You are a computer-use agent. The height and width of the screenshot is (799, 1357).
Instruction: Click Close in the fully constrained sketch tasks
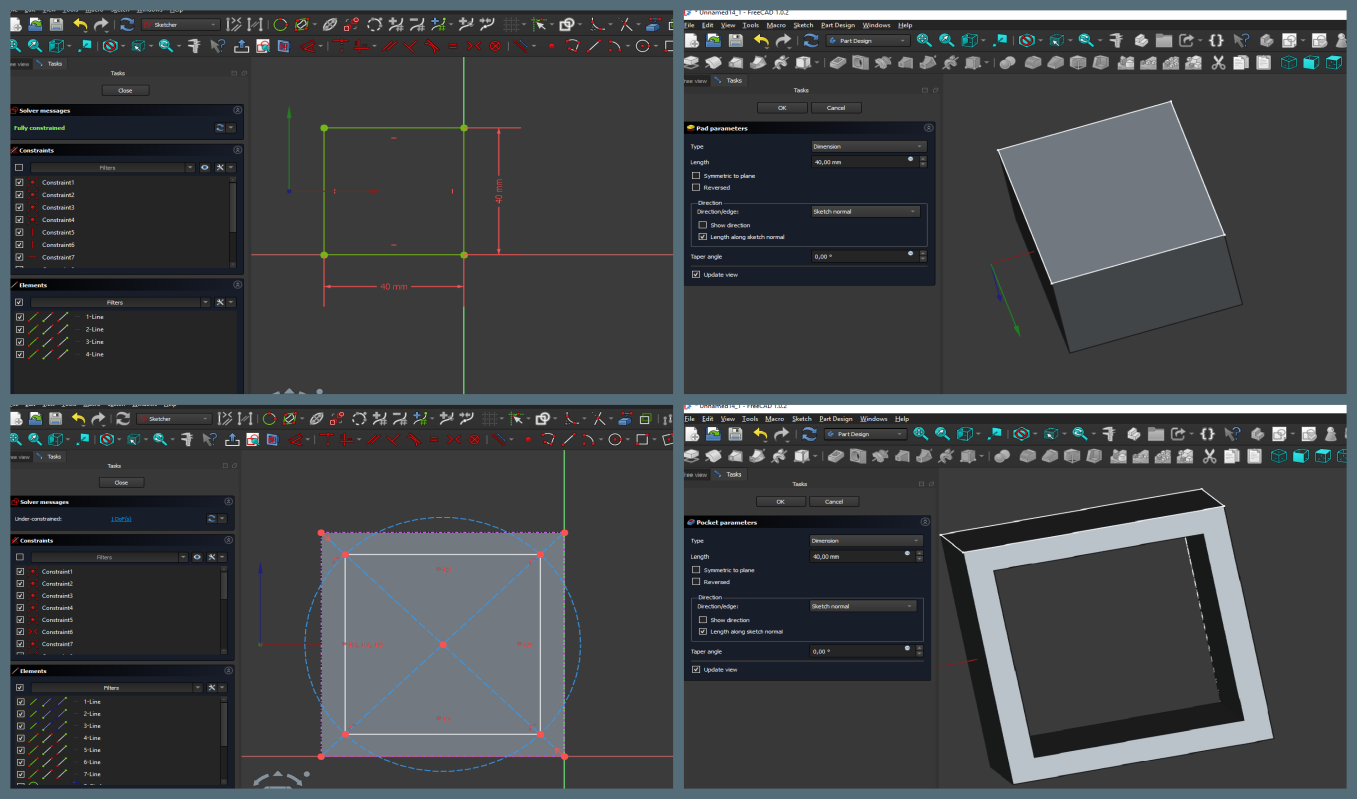125,90
